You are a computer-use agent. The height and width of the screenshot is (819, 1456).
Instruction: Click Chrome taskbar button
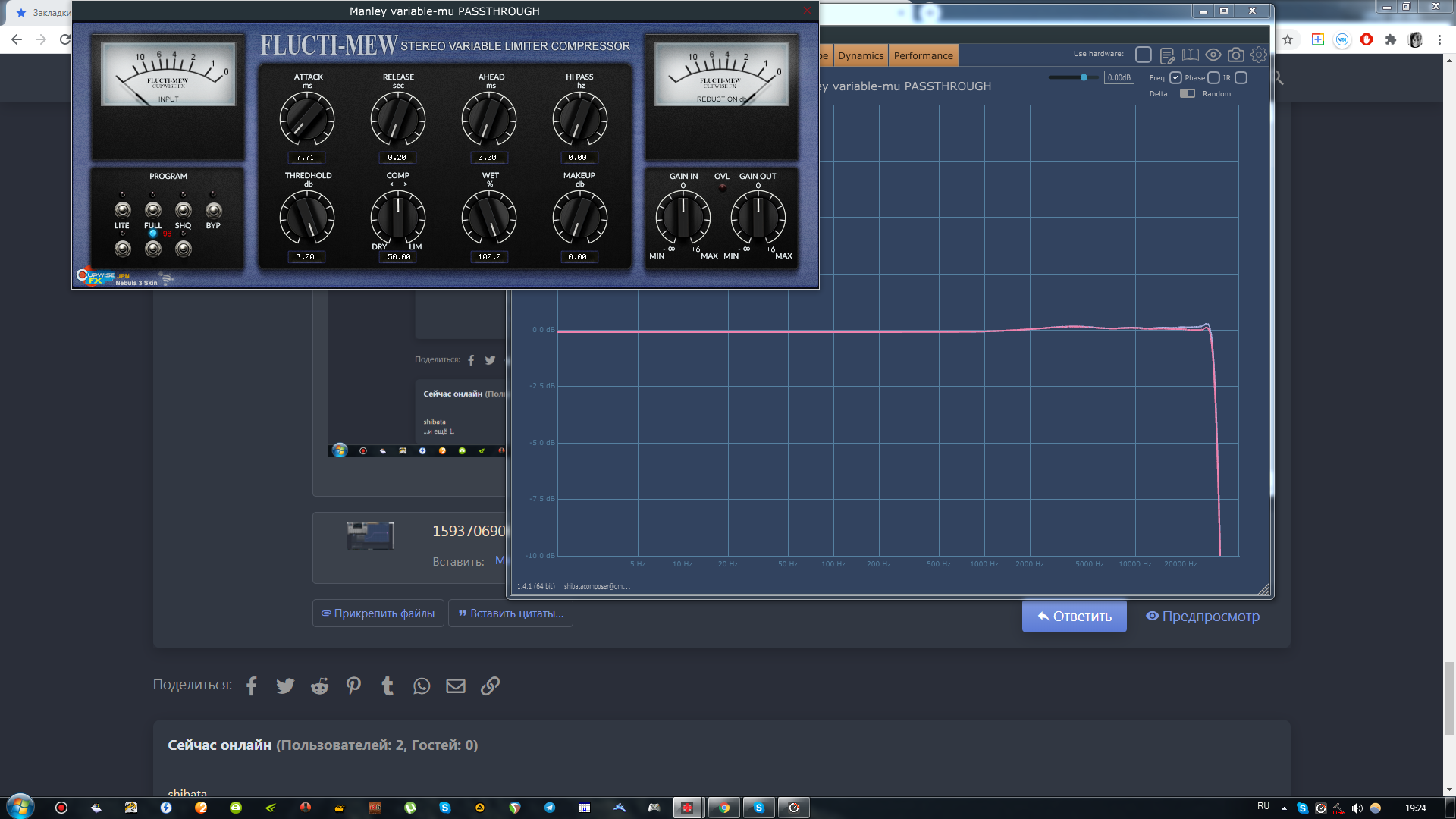point(724,808)
